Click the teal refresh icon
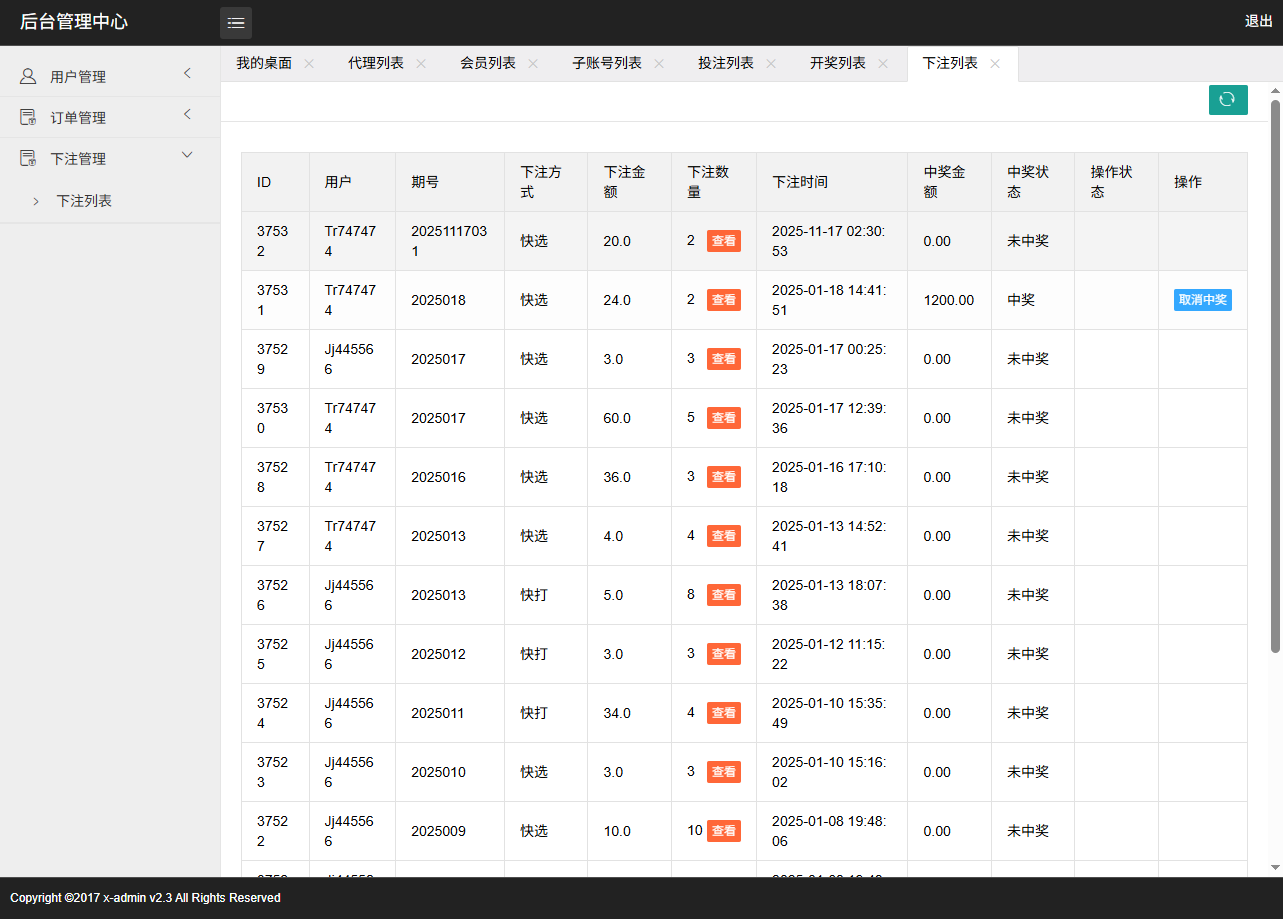The height and width of the screenshot is (919, 1283). click(1228, 100)
